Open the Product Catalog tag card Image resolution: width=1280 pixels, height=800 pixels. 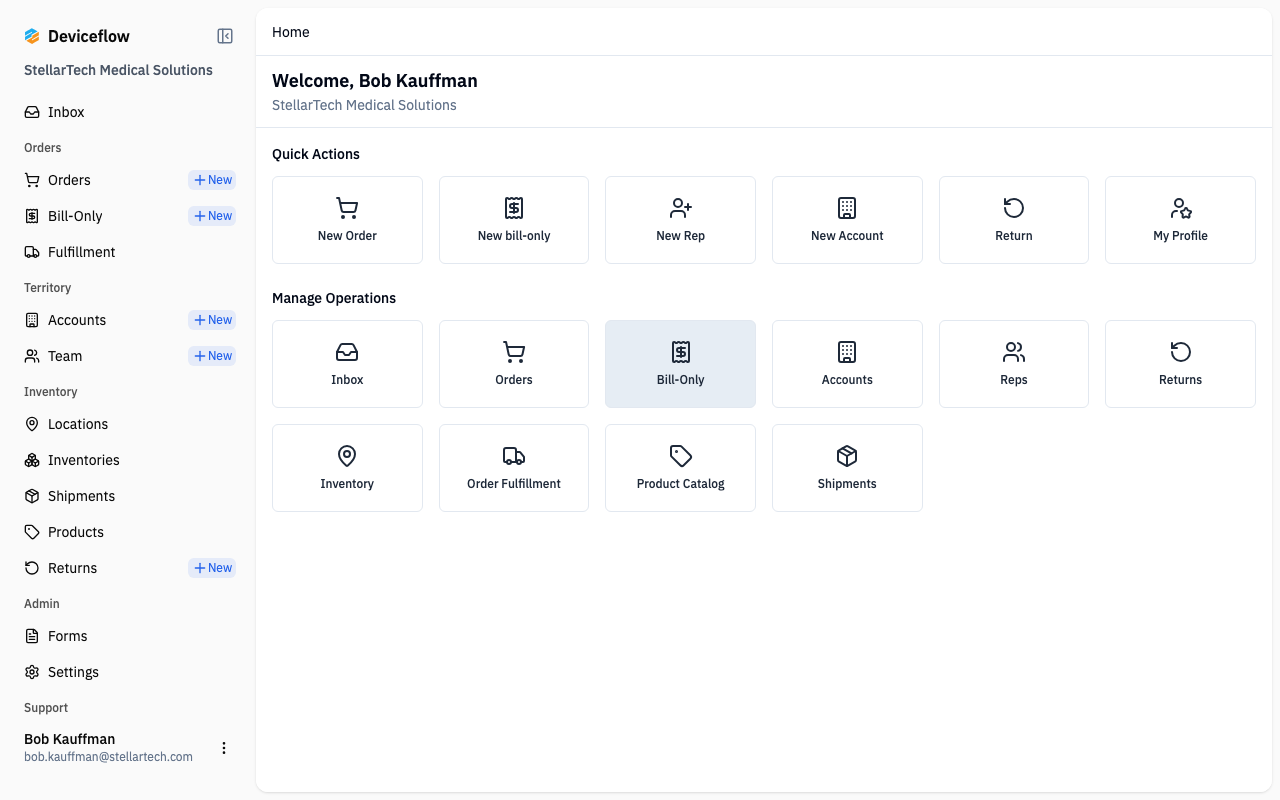pyautogui.click(x=680, y=468)
